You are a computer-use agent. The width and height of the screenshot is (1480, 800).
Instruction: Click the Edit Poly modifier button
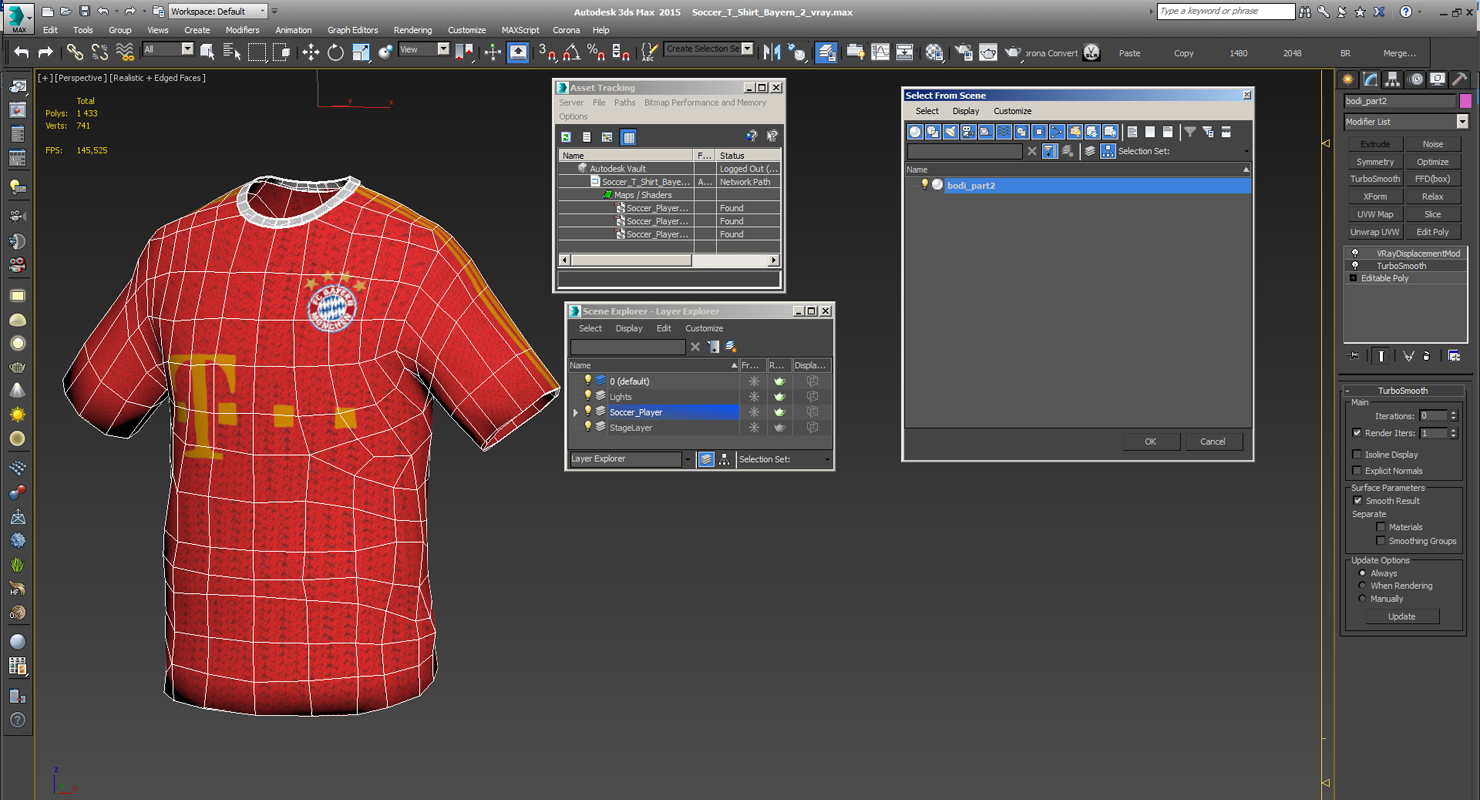1432,232
